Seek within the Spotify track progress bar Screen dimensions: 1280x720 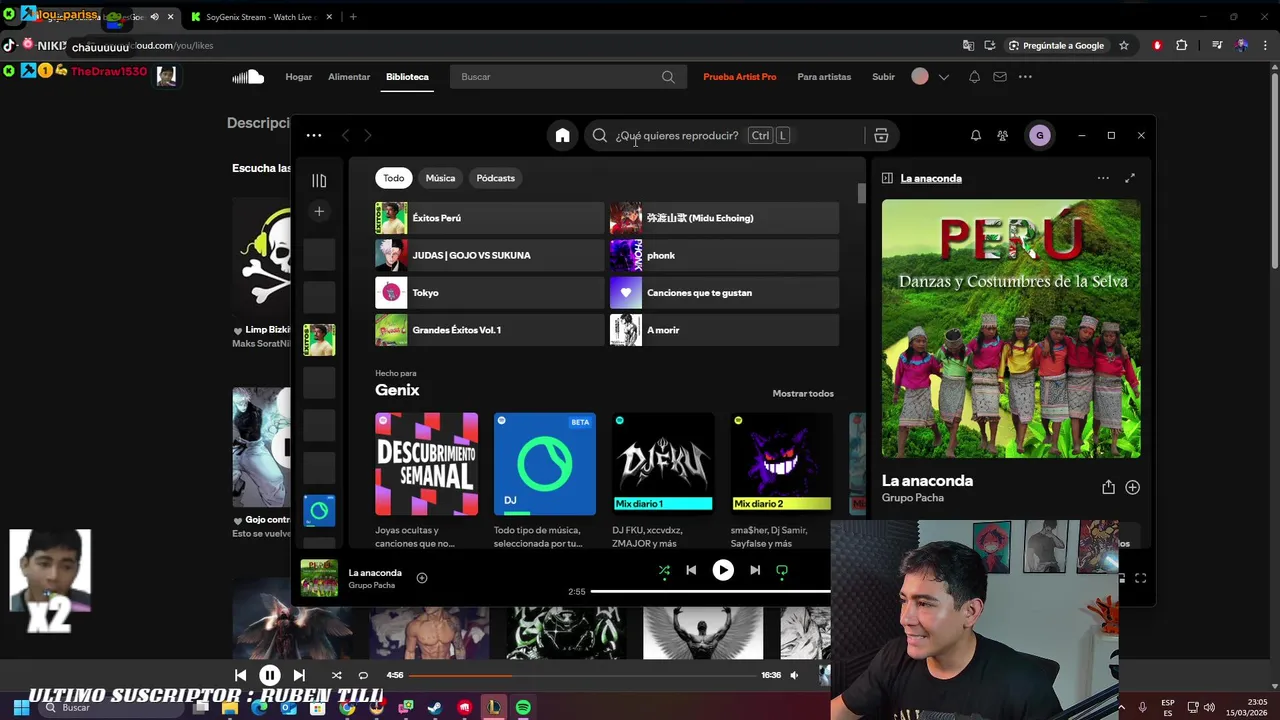click(710, 591)
